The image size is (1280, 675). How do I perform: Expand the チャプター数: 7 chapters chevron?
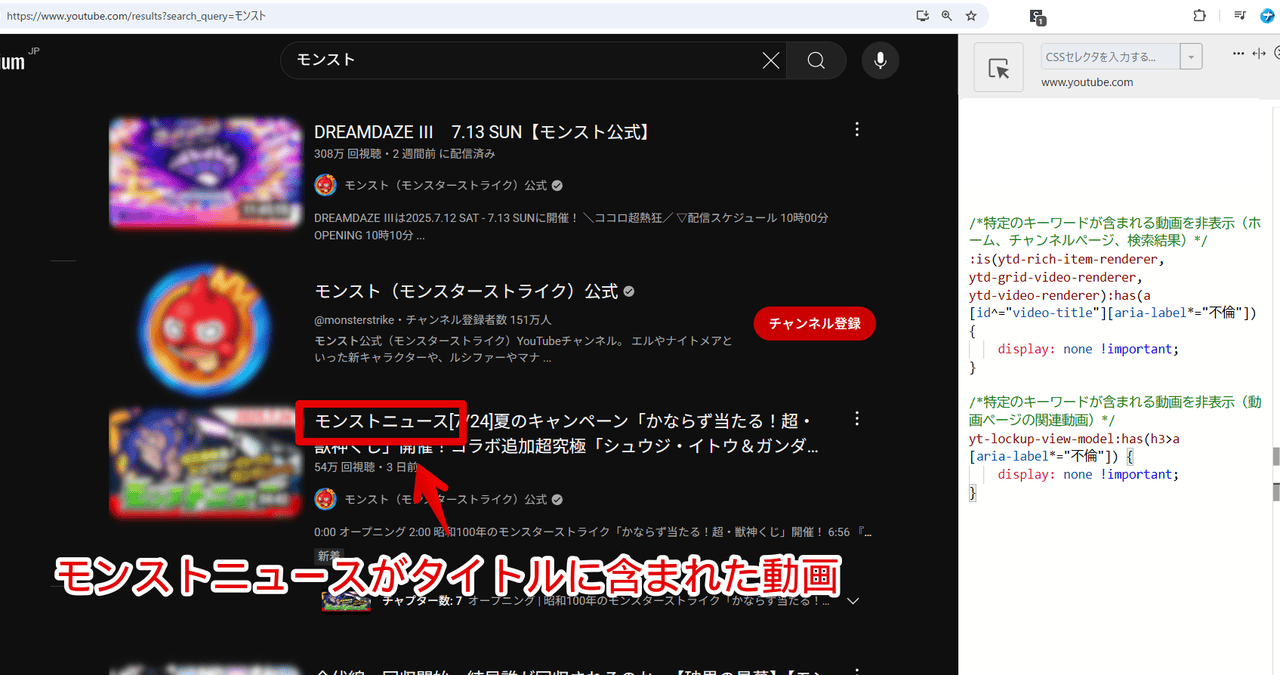(853, 602)
